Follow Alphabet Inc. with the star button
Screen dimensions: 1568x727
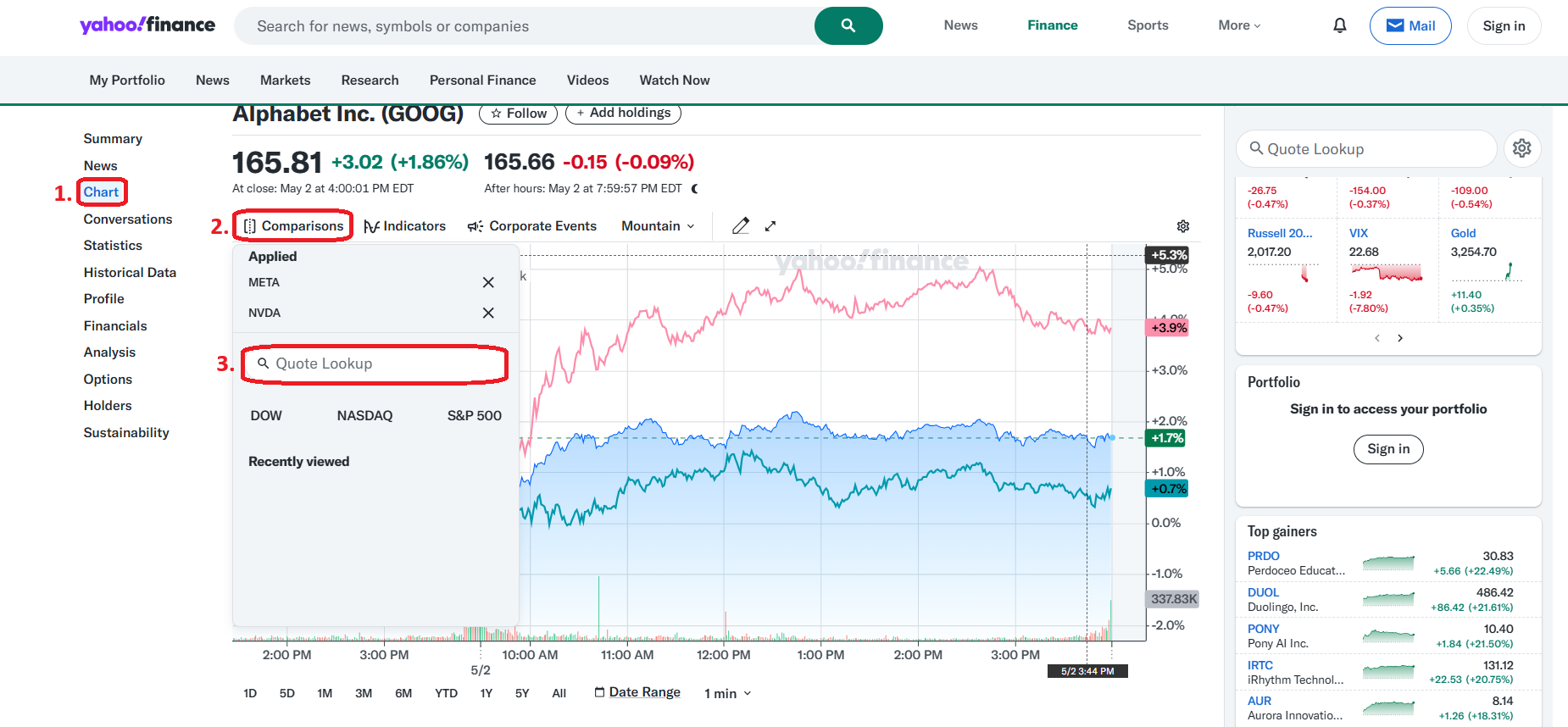(x=519, y=114)
